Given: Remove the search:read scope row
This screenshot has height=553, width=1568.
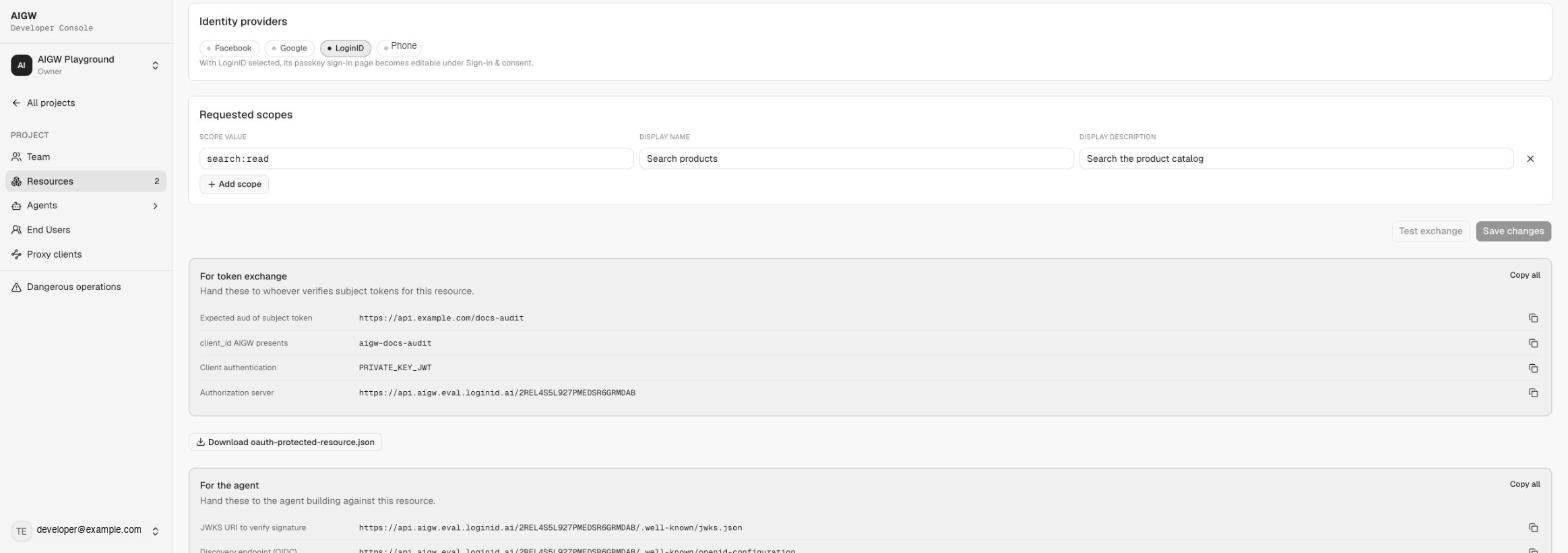Looking at the screenshot, I should click(x=1530, y=159).
